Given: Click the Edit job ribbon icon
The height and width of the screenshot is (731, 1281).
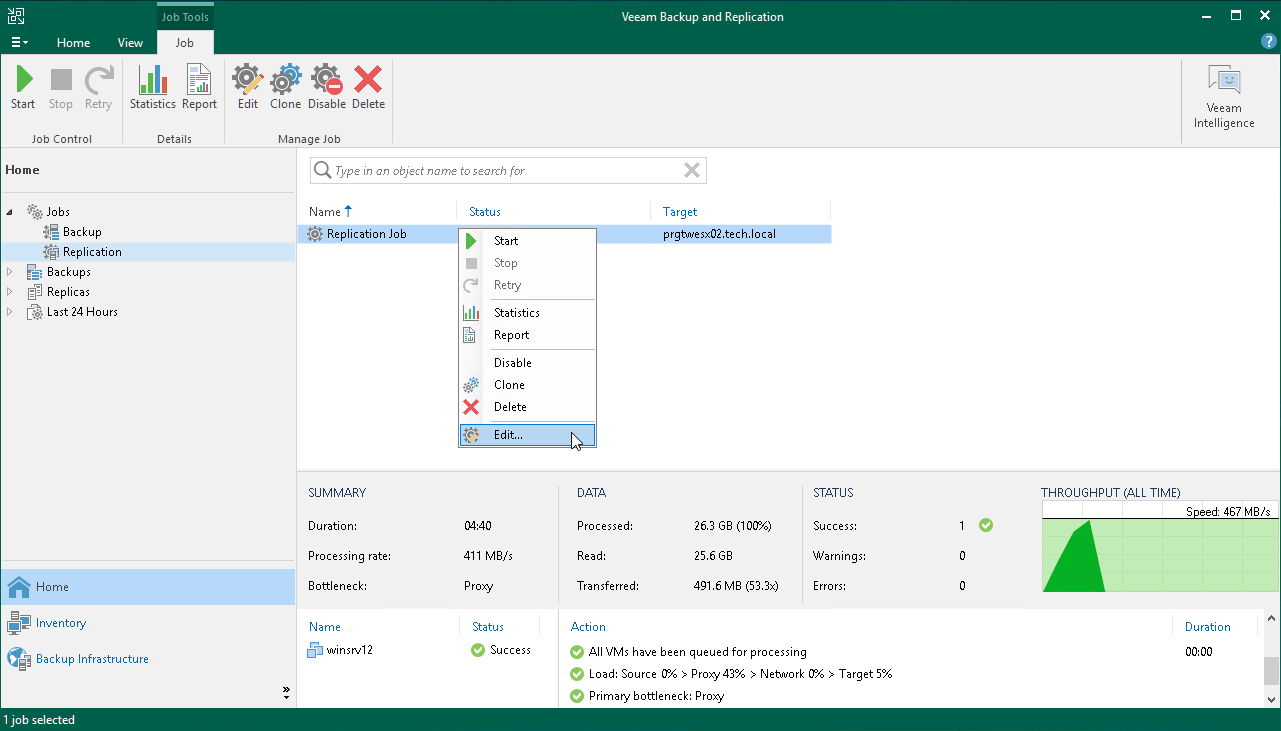Looking at the screenshot, I should (248, 88).
